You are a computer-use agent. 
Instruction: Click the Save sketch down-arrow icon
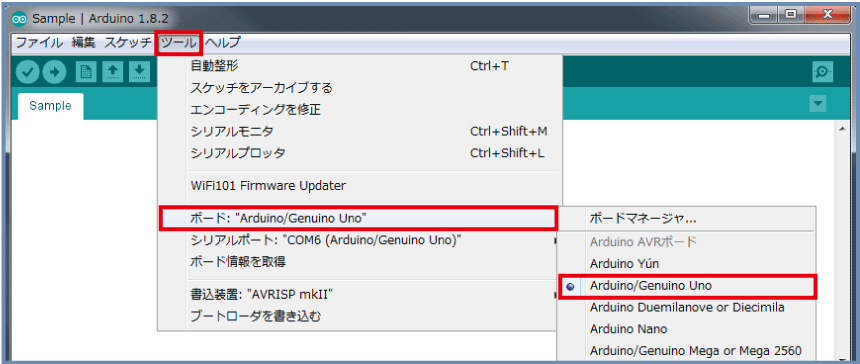[139, 72]
